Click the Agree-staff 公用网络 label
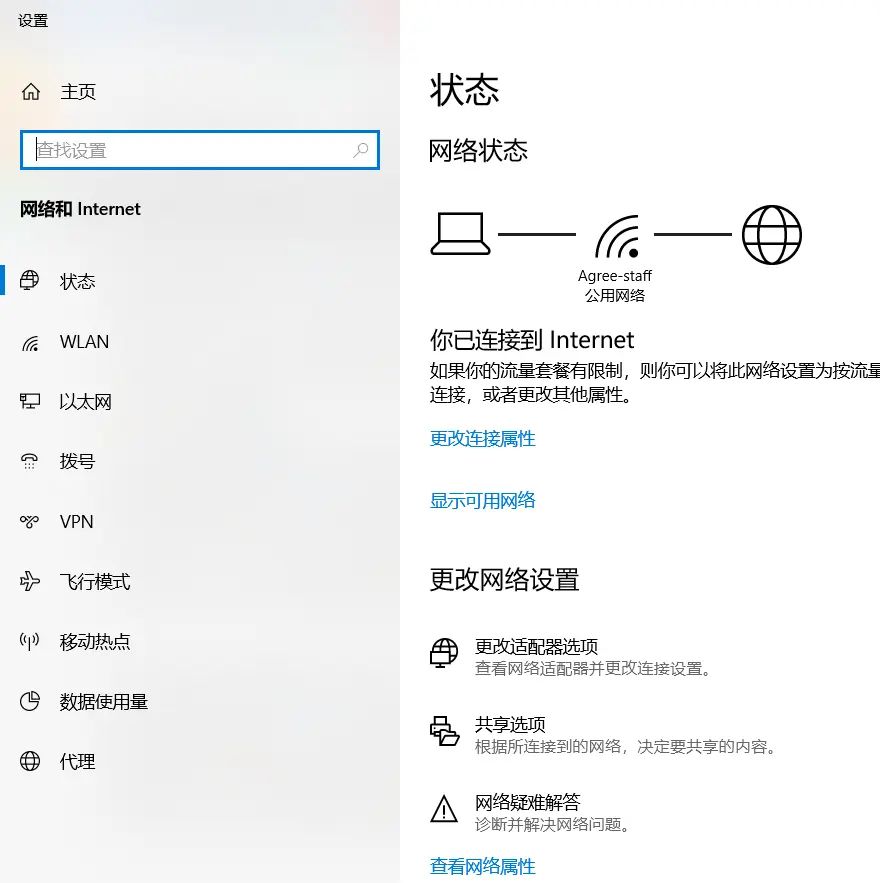880x883 pixels. (x=613, y=285)
